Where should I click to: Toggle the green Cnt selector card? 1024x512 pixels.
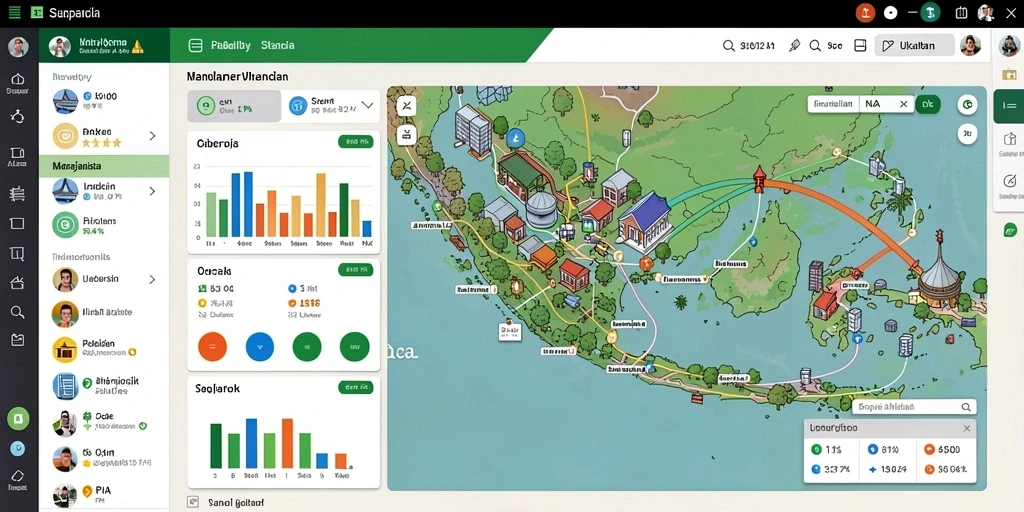[234, 106]
